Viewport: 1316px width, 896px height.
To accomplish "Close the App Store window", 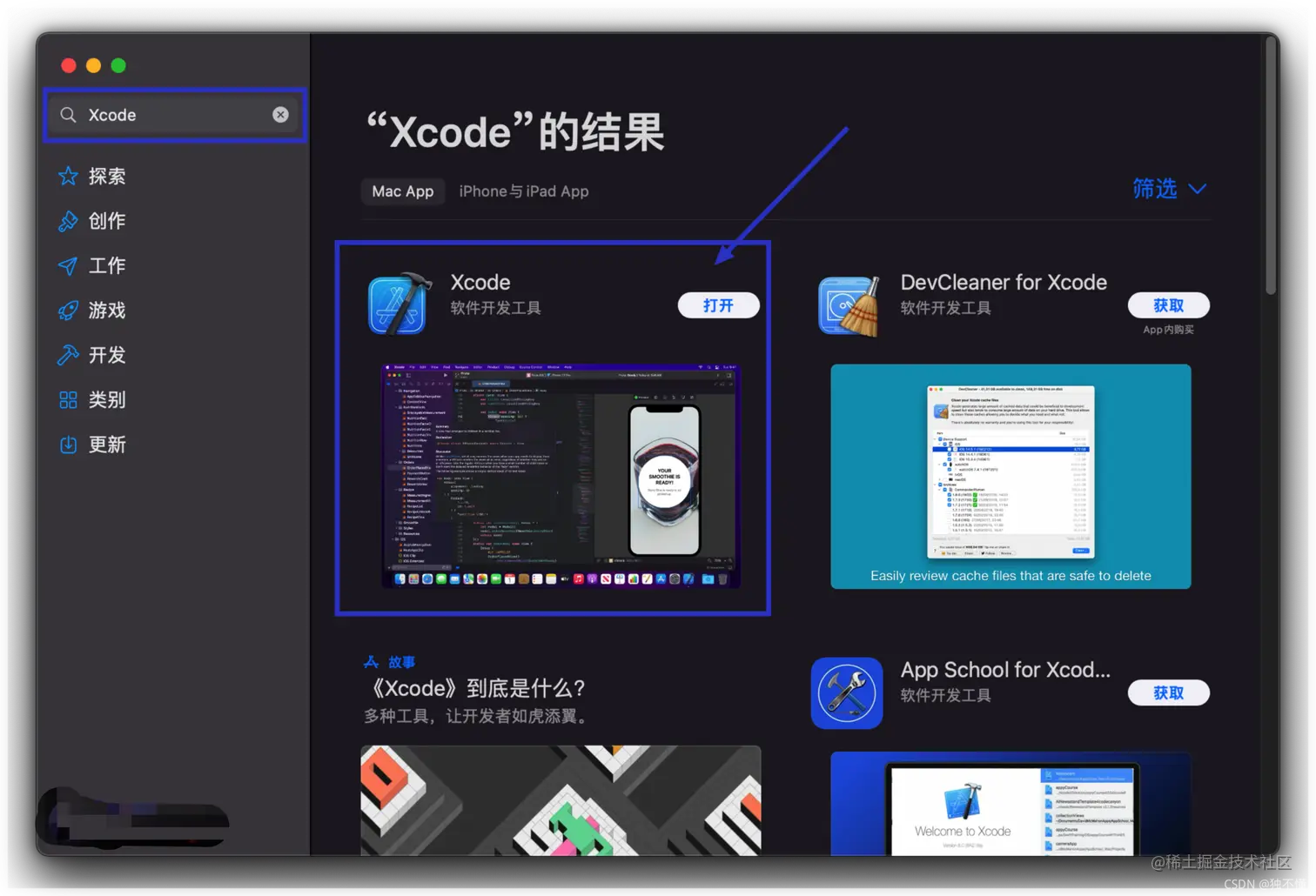I will (x=69, y=65).
